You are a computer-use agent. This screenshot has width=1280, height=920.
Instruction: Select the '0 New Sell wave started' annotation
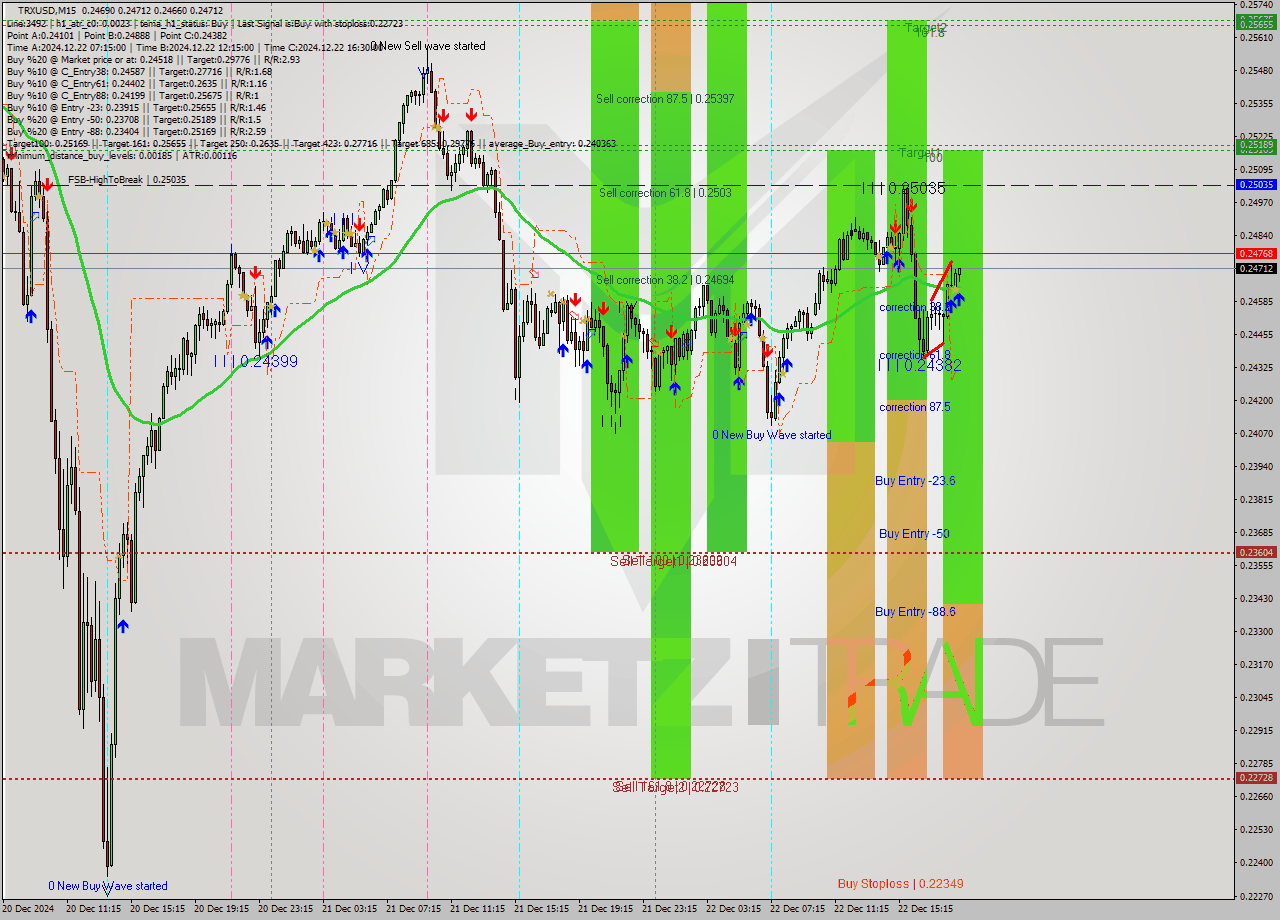click(x=428, y=46)
